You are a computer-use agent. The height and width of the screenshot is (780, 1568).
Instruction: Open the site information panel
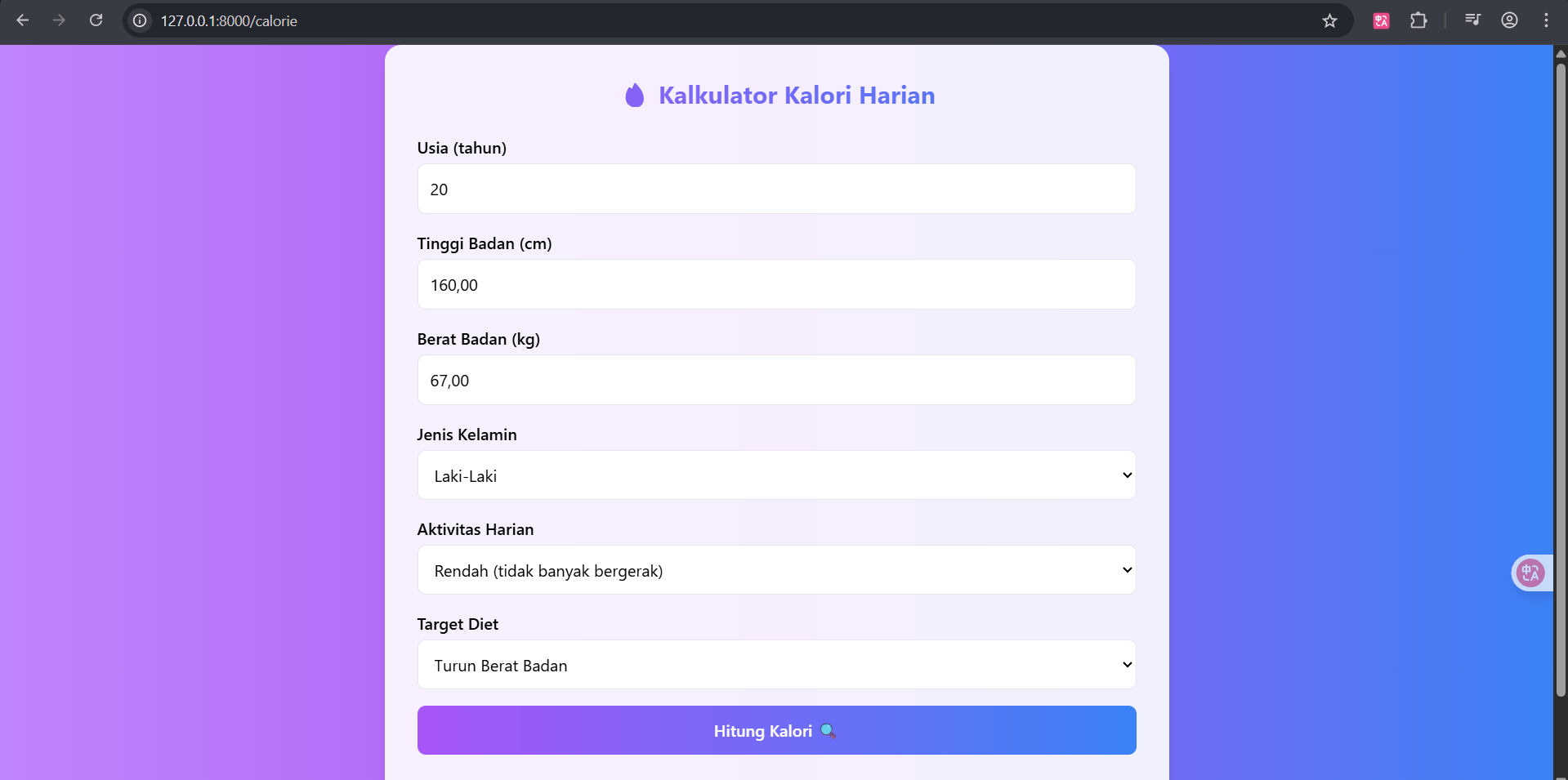(x=139, y=21)
